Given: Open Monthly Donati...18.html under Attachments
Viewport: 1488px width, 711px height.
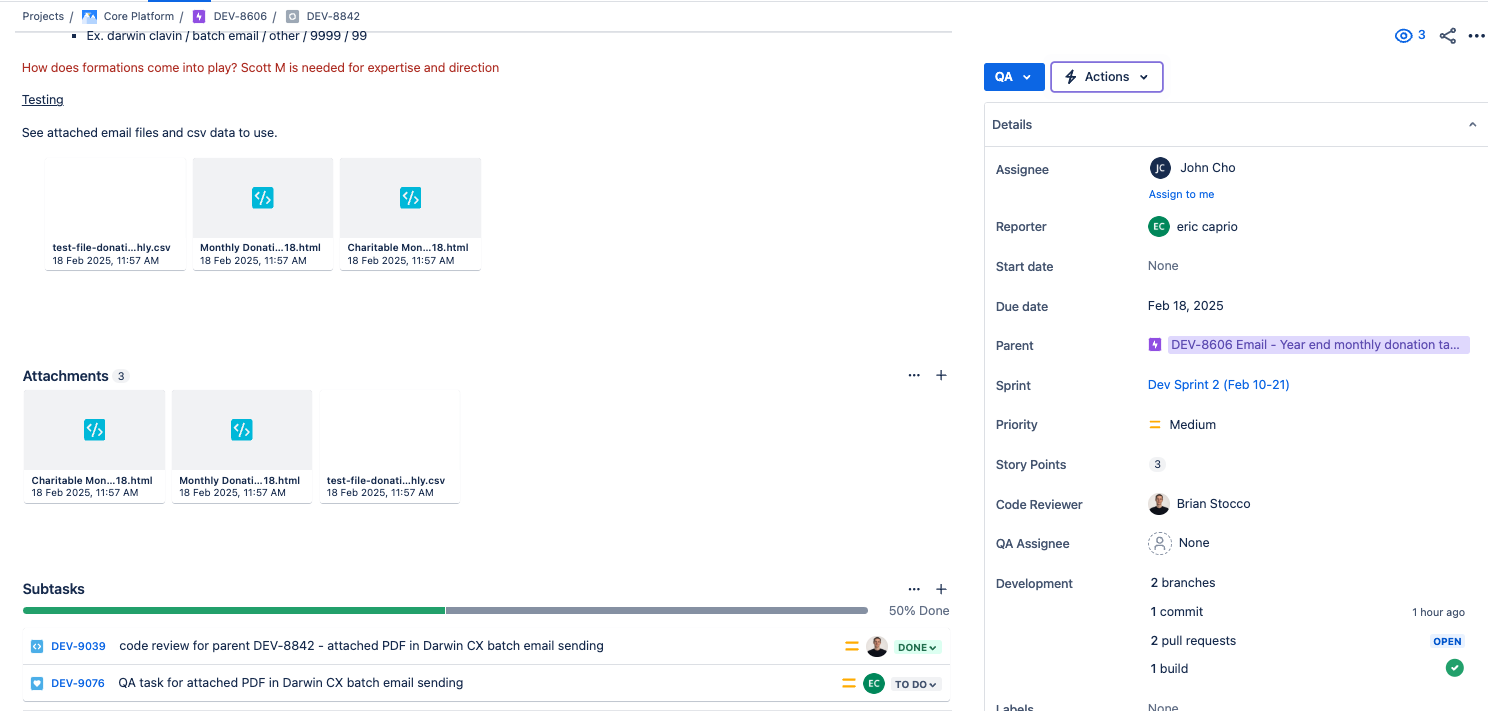Looking at the screenshot, I should (242, 446).
